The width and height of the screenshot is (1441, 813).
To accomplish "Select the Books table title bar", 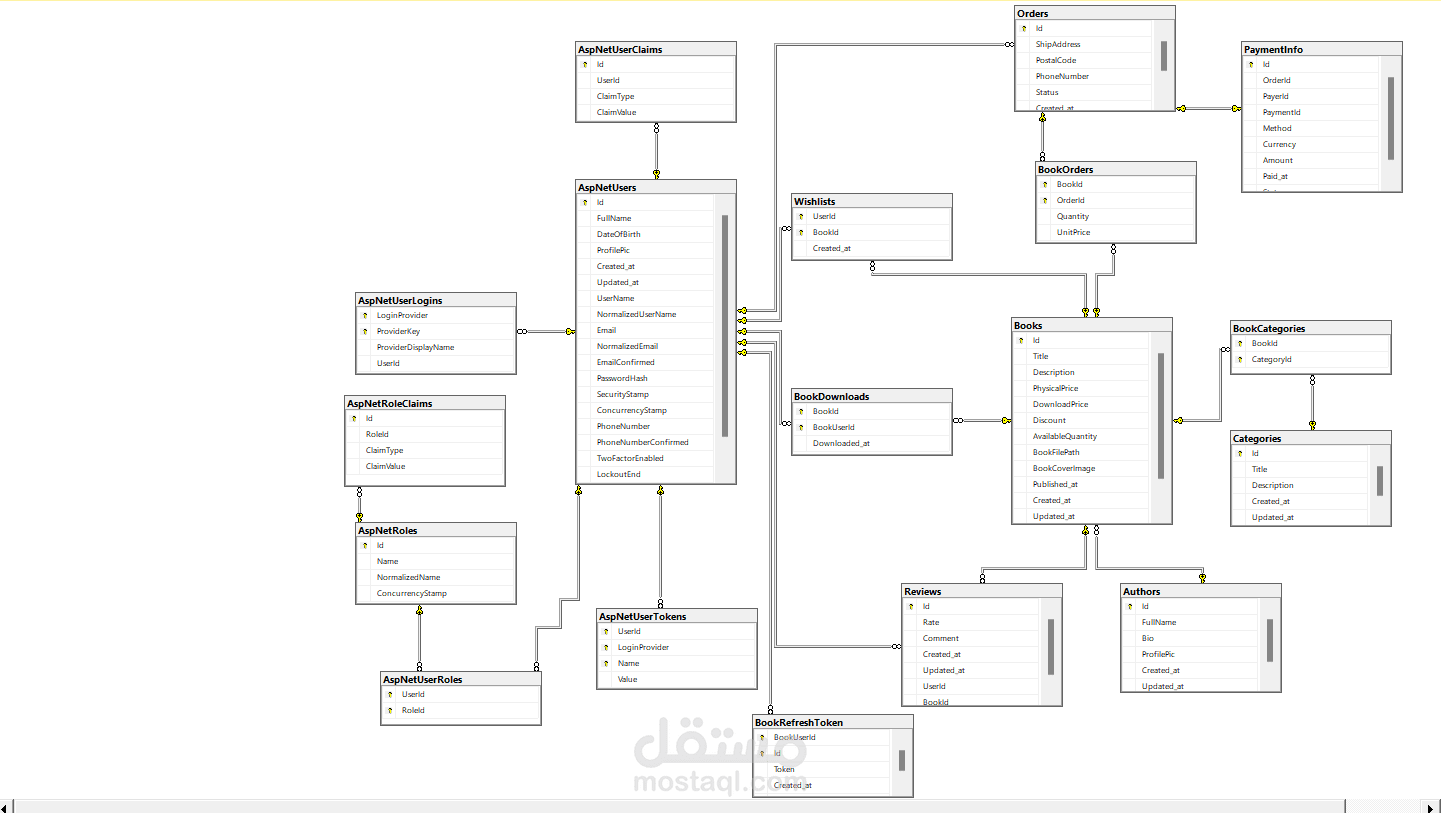I will click(x=1092, y=325).
